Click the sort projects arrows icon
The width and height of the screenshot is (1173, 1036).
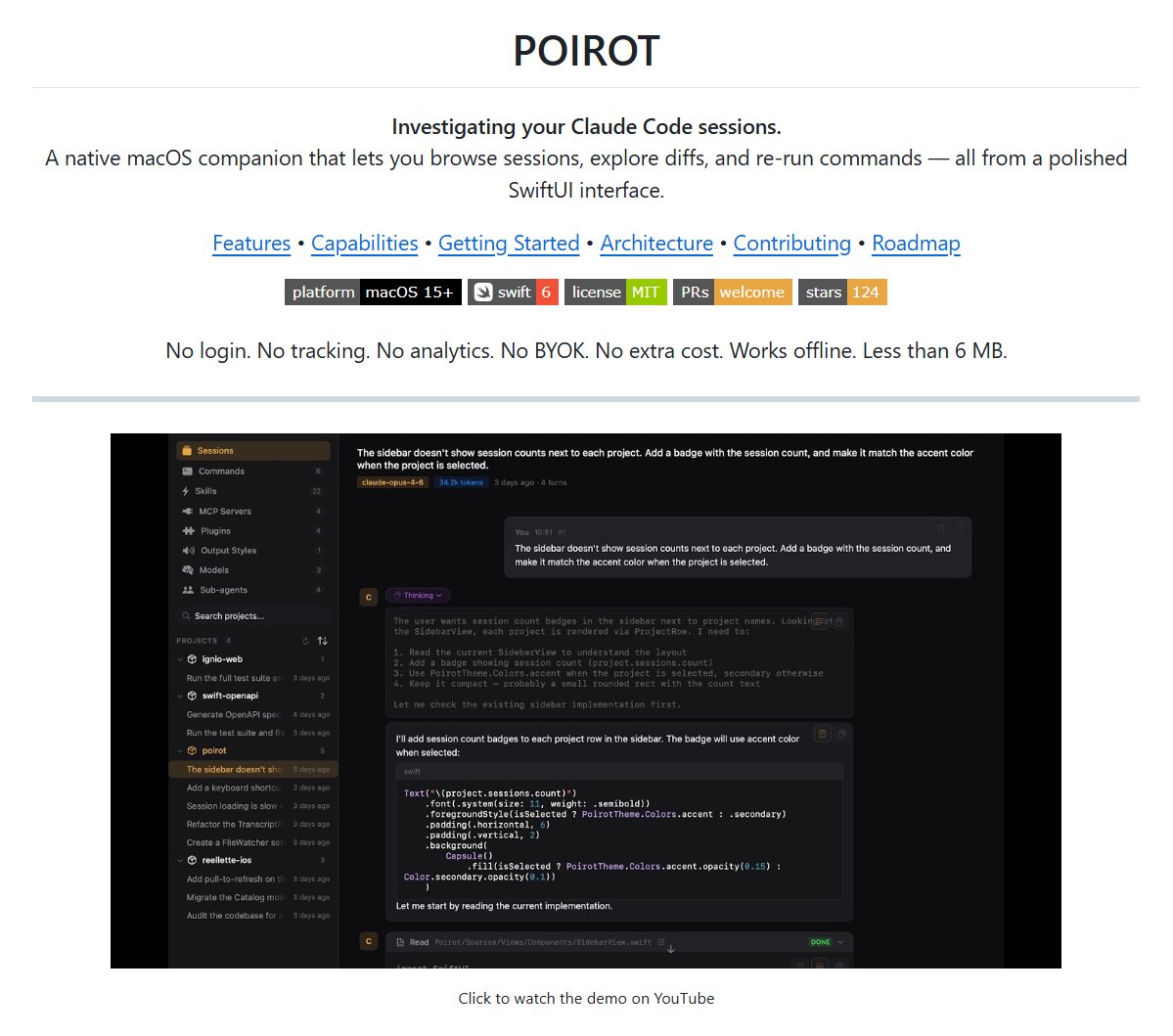click(x=323, y=641)
